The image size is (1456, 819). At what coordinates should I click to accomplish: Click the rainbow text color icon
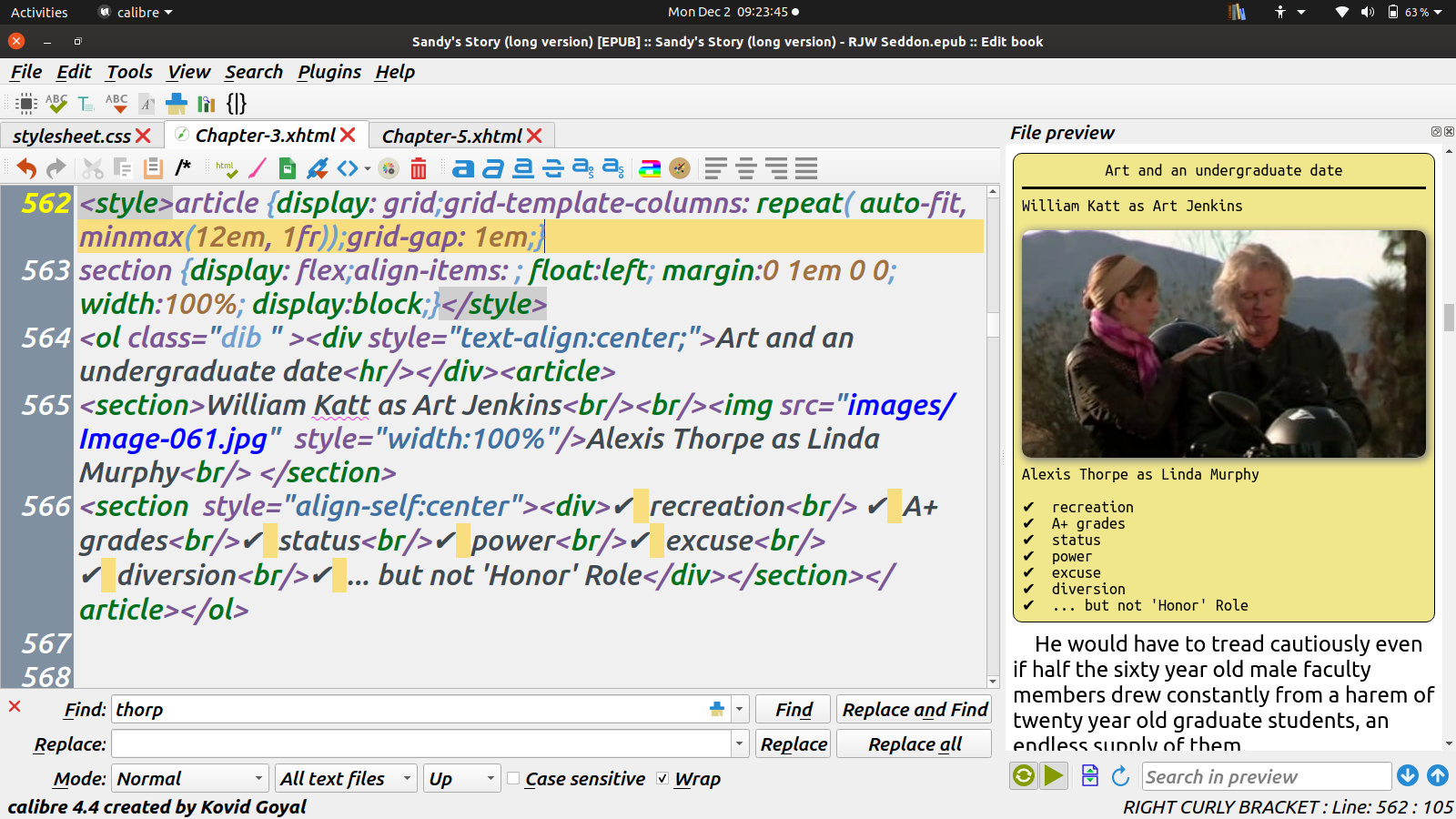[650, 168]
